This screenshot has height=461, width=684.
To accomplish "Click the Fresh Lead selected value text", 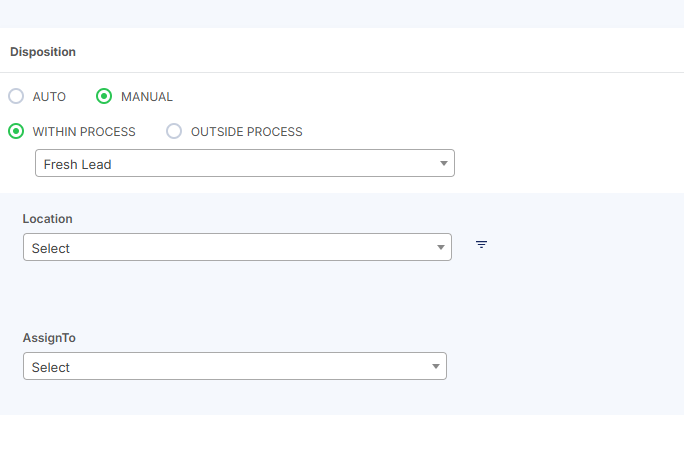I will click(x=78, y=164).
